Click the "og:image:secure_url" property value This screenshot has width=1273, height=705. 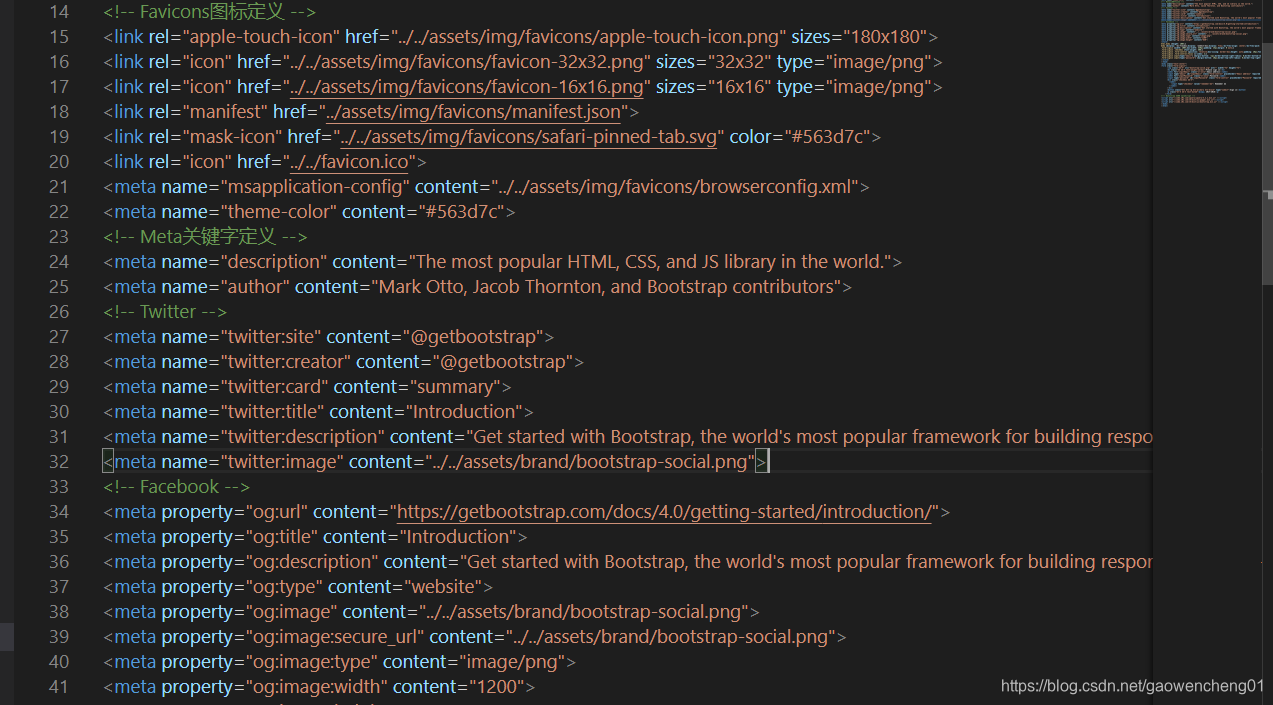tap(334, 637)
